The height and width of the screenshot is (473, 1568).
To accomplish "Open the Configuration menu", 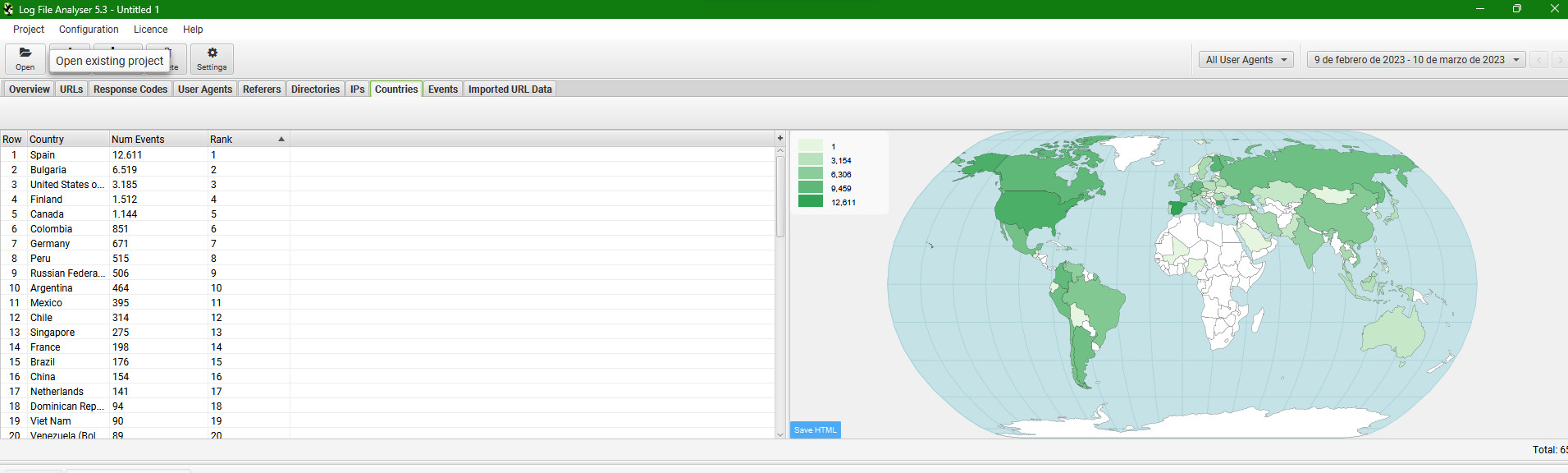I will coord(89,30).
